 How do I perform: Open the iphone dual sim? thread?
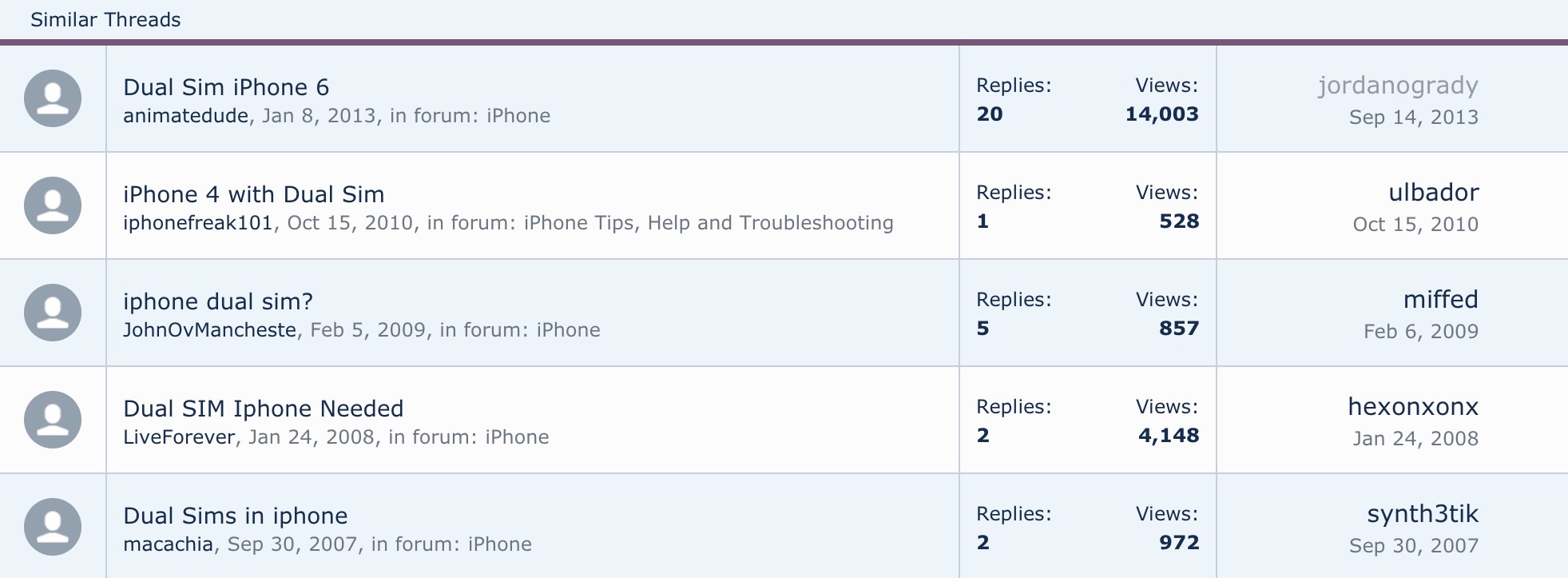217,301
